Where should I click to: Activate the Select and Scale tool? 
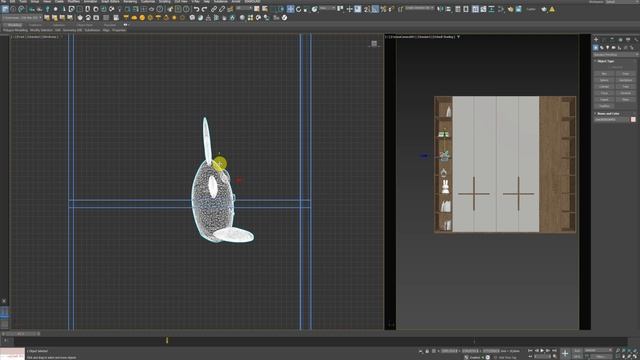(x=306, y=9)
